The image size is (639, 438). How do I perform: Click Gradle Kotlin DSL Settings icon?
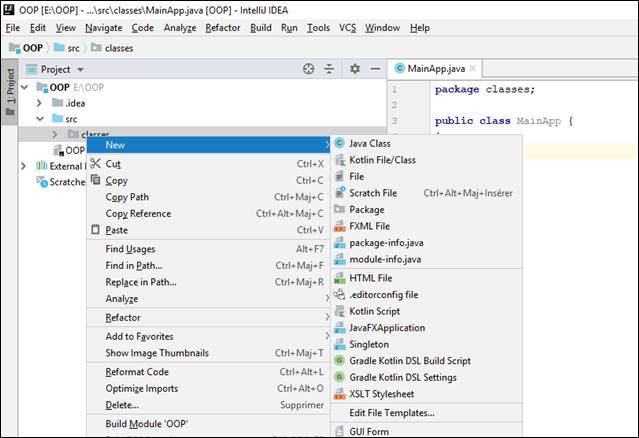click(339, 377)
